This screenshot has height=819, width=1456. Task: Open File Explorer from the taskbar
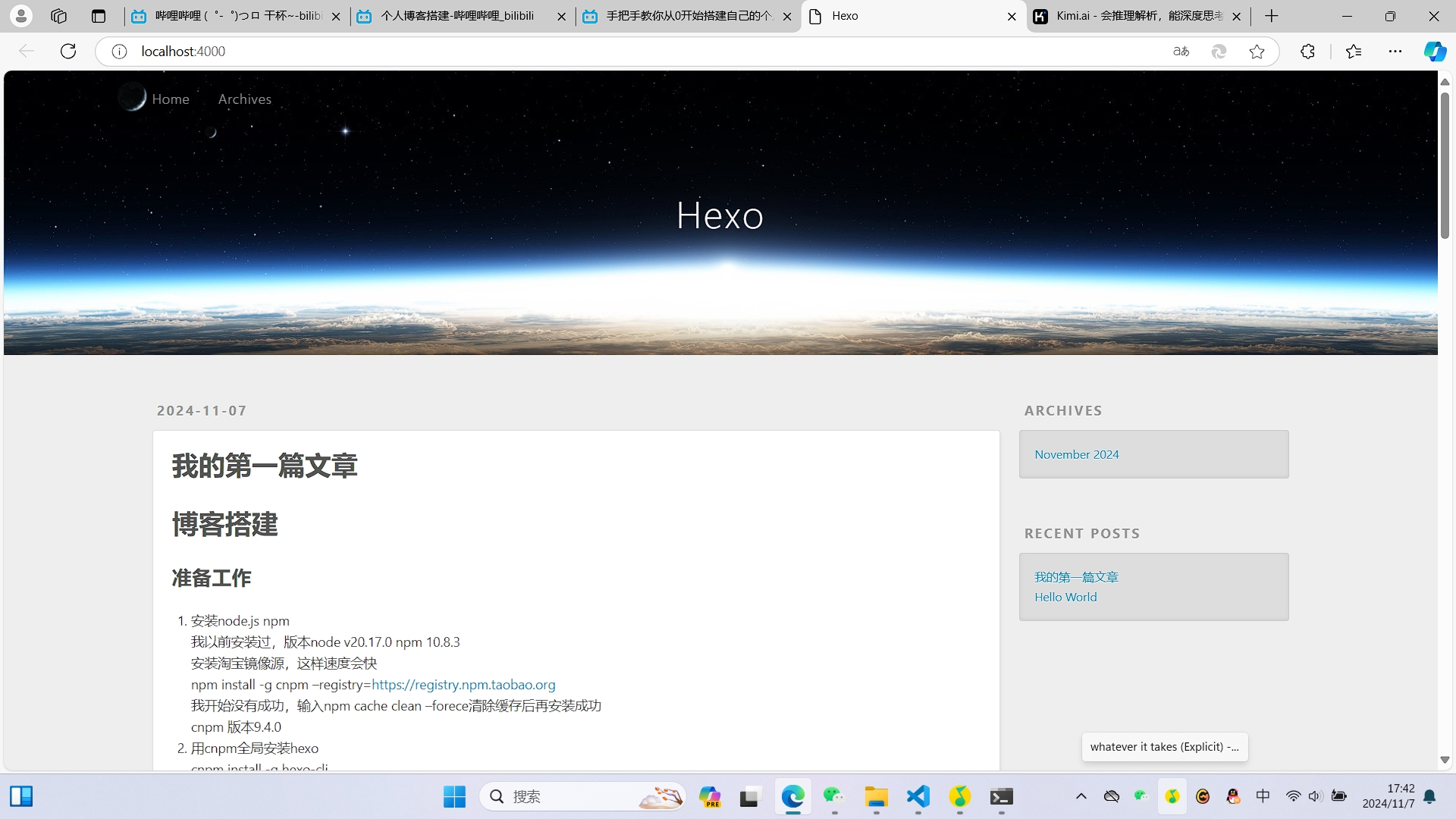tap(876, 796)
